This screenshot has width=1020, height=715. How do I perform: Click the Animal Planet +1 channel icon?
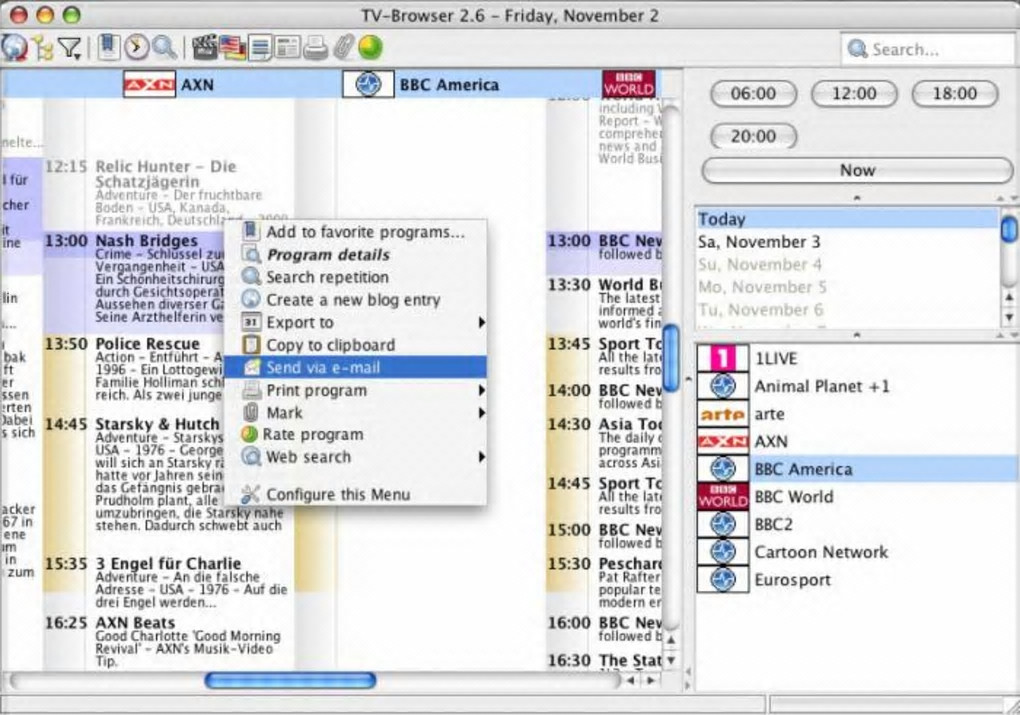(x=722, y=386)
